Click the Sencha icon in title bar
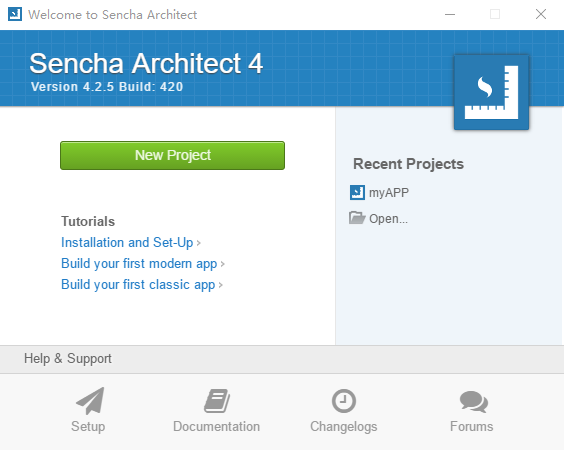Screen dimensions: 564x450 click(15, 14)
